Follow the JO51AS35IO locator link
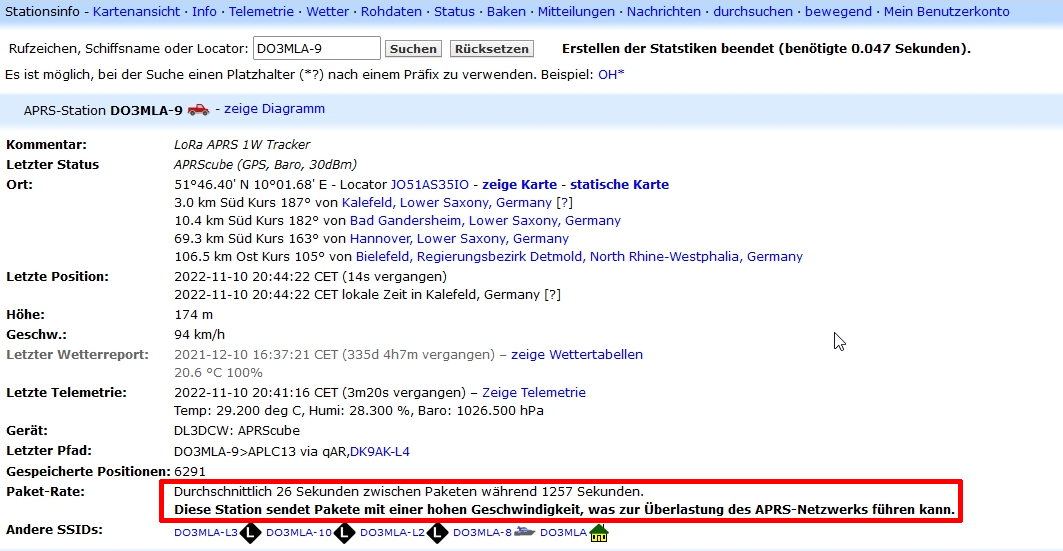The image size is (1063, 551). 429,185
